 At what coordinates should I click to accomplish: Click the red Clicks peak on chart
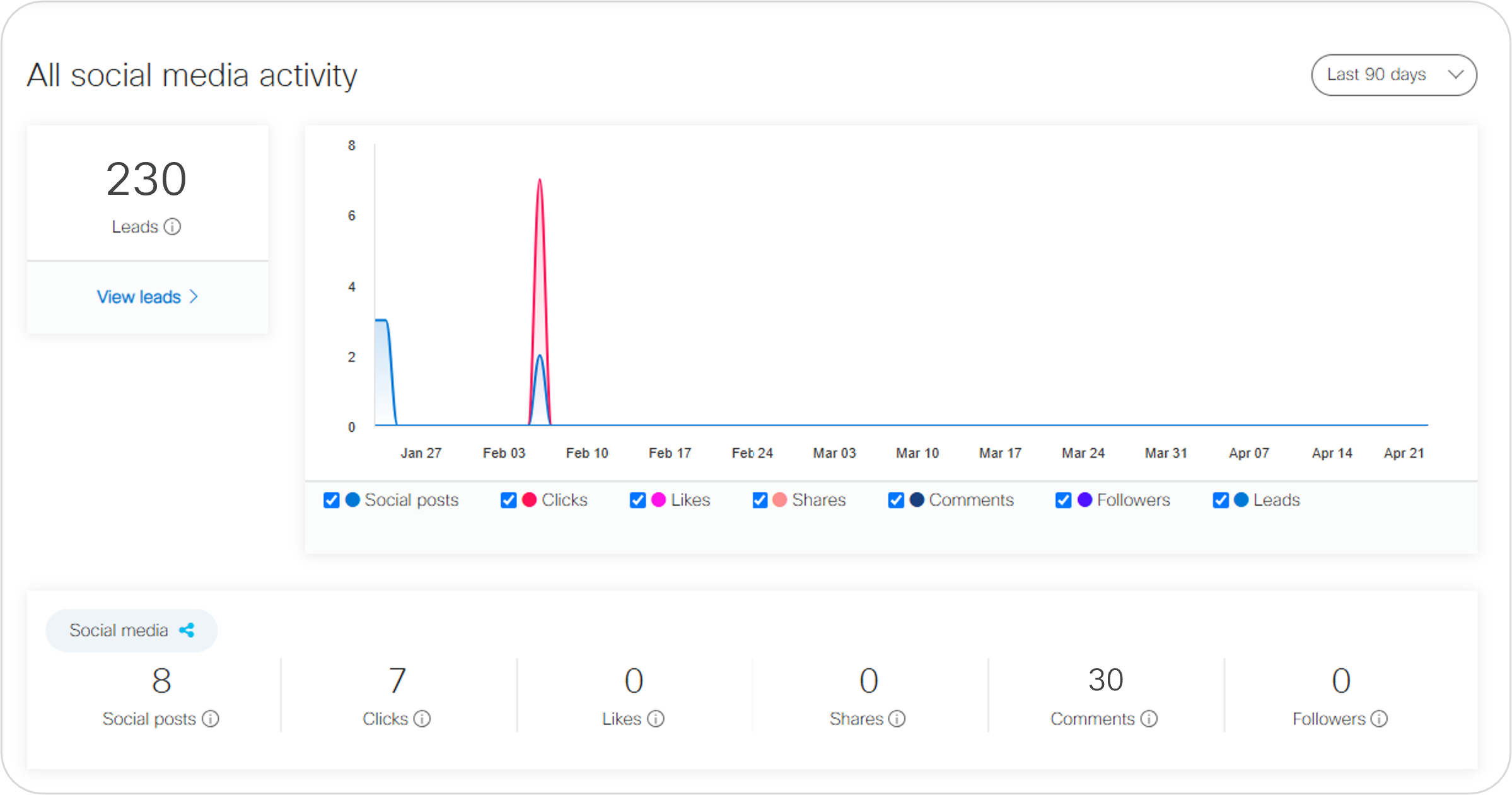540,182
